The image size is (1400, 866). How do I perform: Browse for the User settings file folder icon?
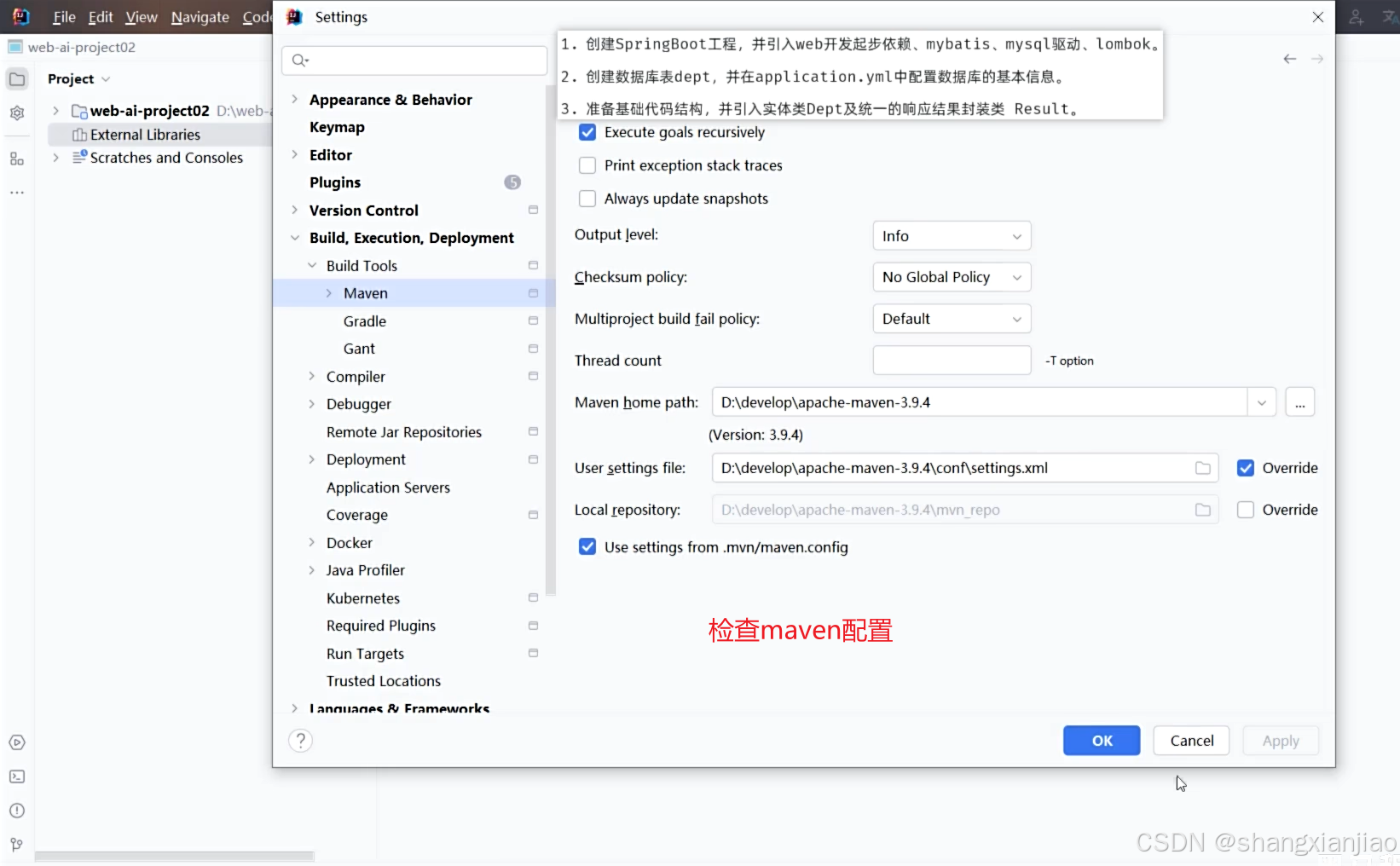point(1203,468)
